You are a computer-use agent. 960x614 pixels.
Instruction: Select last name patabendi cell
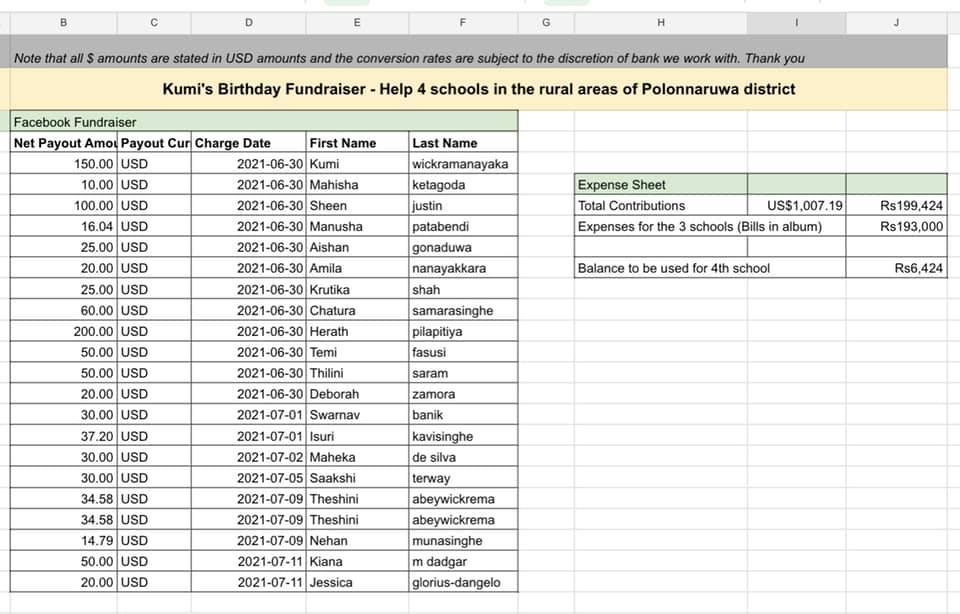[463, 226]
